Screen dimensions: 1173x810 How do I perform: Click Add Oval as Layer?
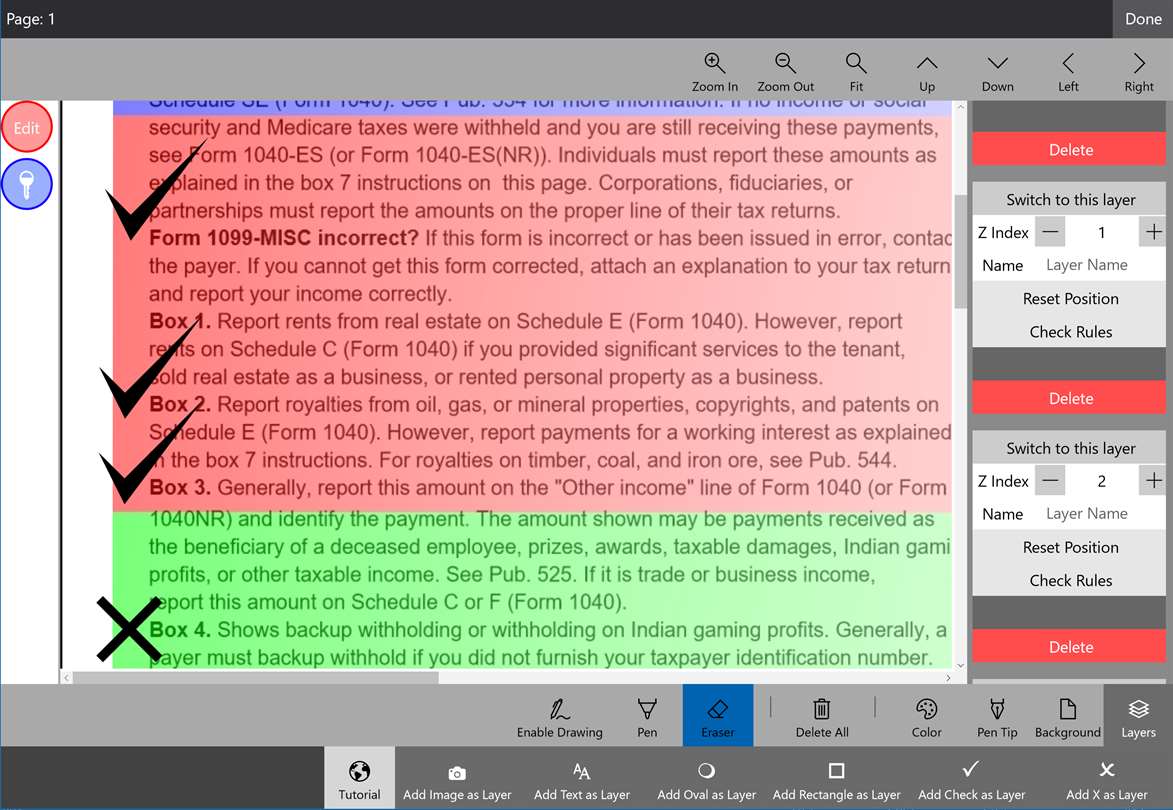[706, 778]
